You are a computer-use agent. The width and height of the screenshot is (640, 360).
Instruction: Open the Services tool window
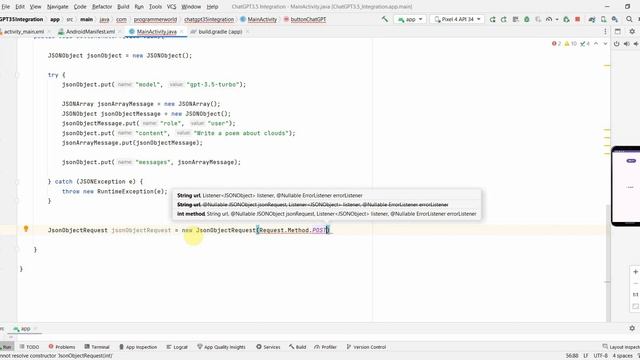pyautogui.click(x=268, y=347)
